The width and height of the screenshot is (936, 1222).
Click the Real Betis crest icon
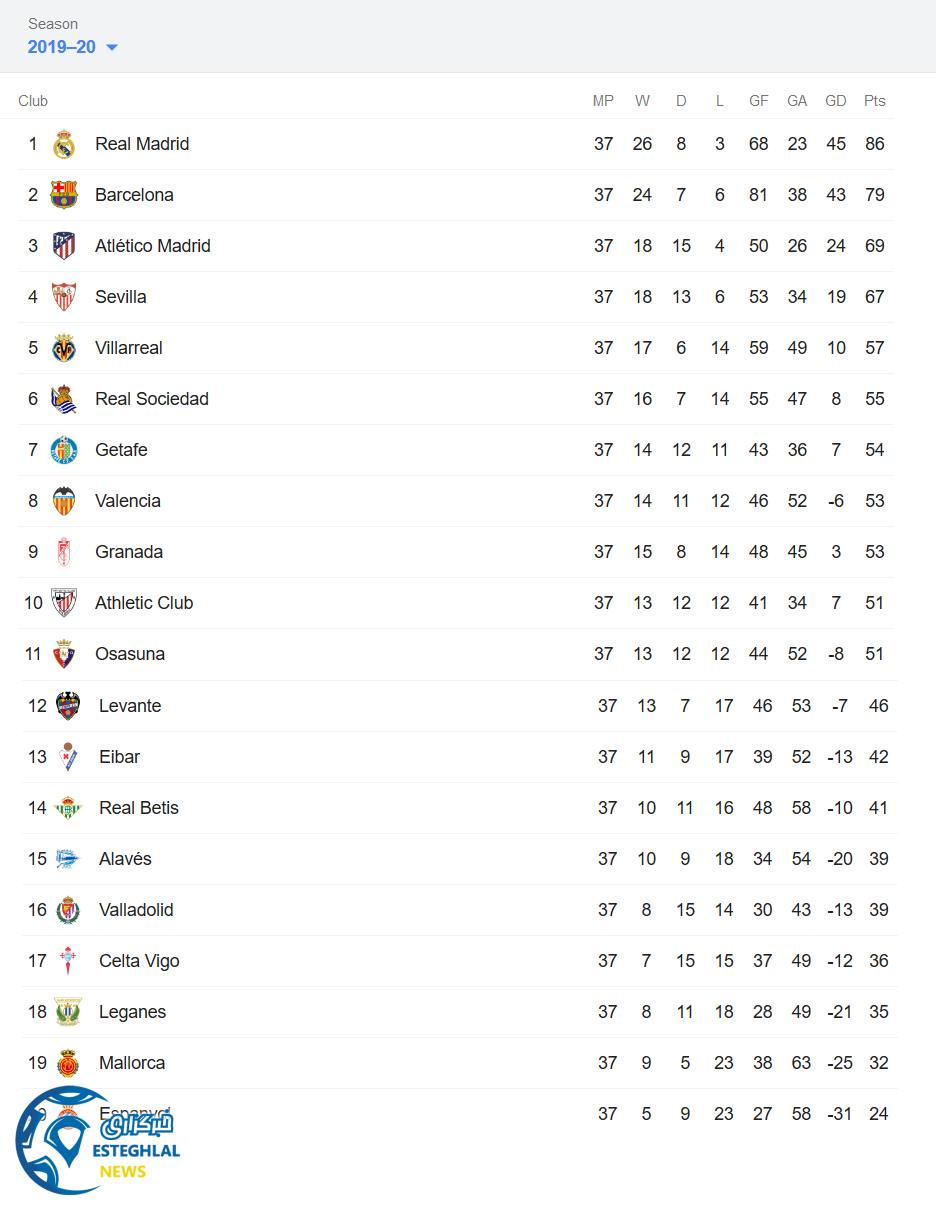point(68,808)
